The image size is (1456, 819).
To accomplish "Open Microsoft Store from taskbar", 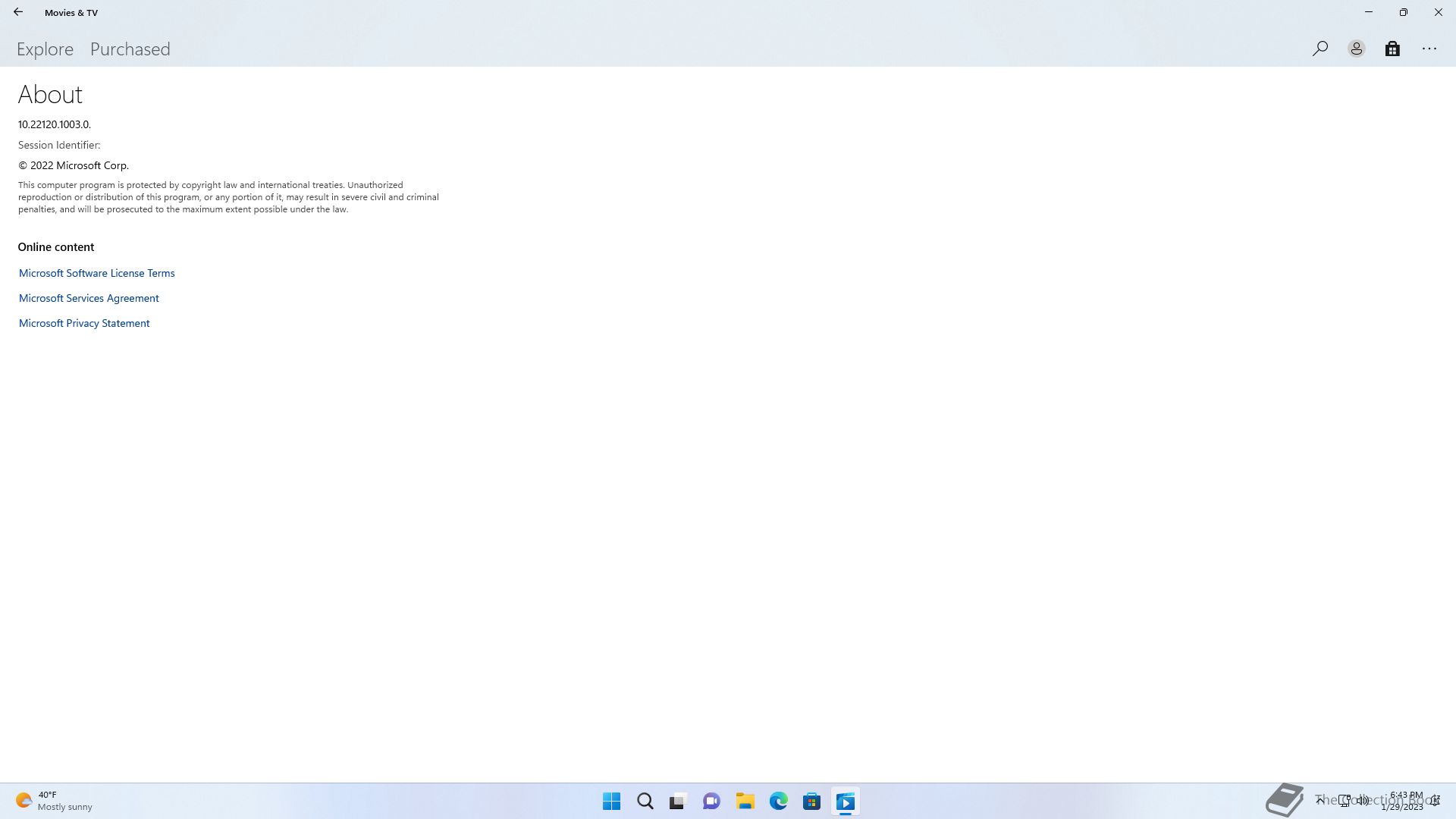I will tap(811, 801).
